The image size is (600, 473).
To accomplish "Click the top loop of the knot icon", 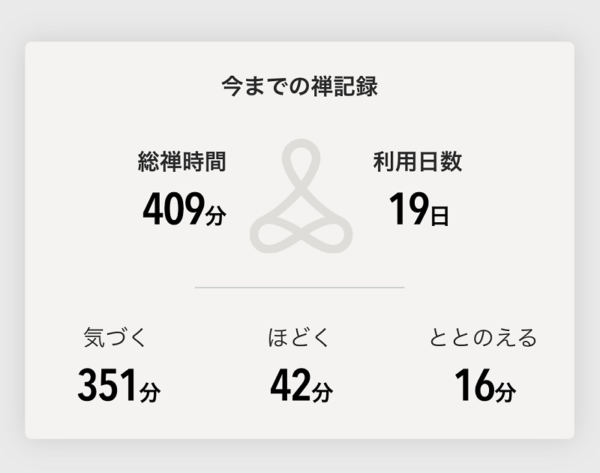I will pyautogui.click(x=301, y=161).
